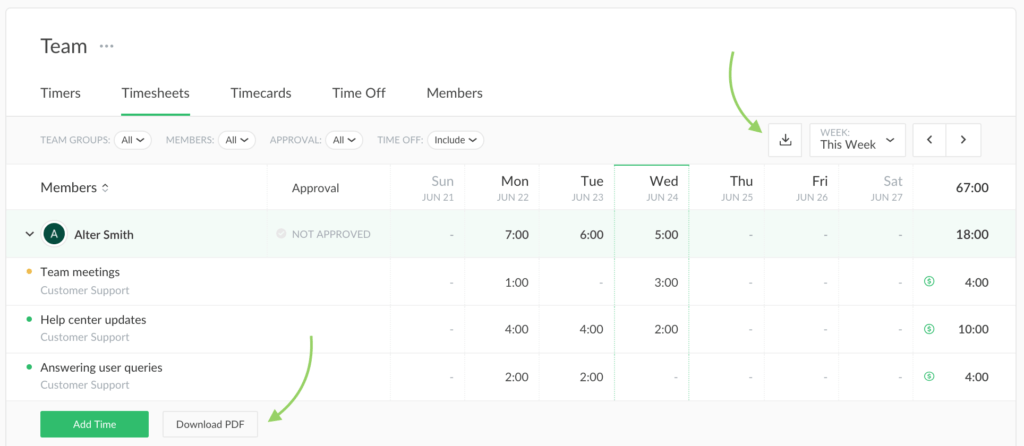Click the 67:00 weekly total
Image resolution: width=1024 pixels, height=446 pixels.
click(972, 188)
